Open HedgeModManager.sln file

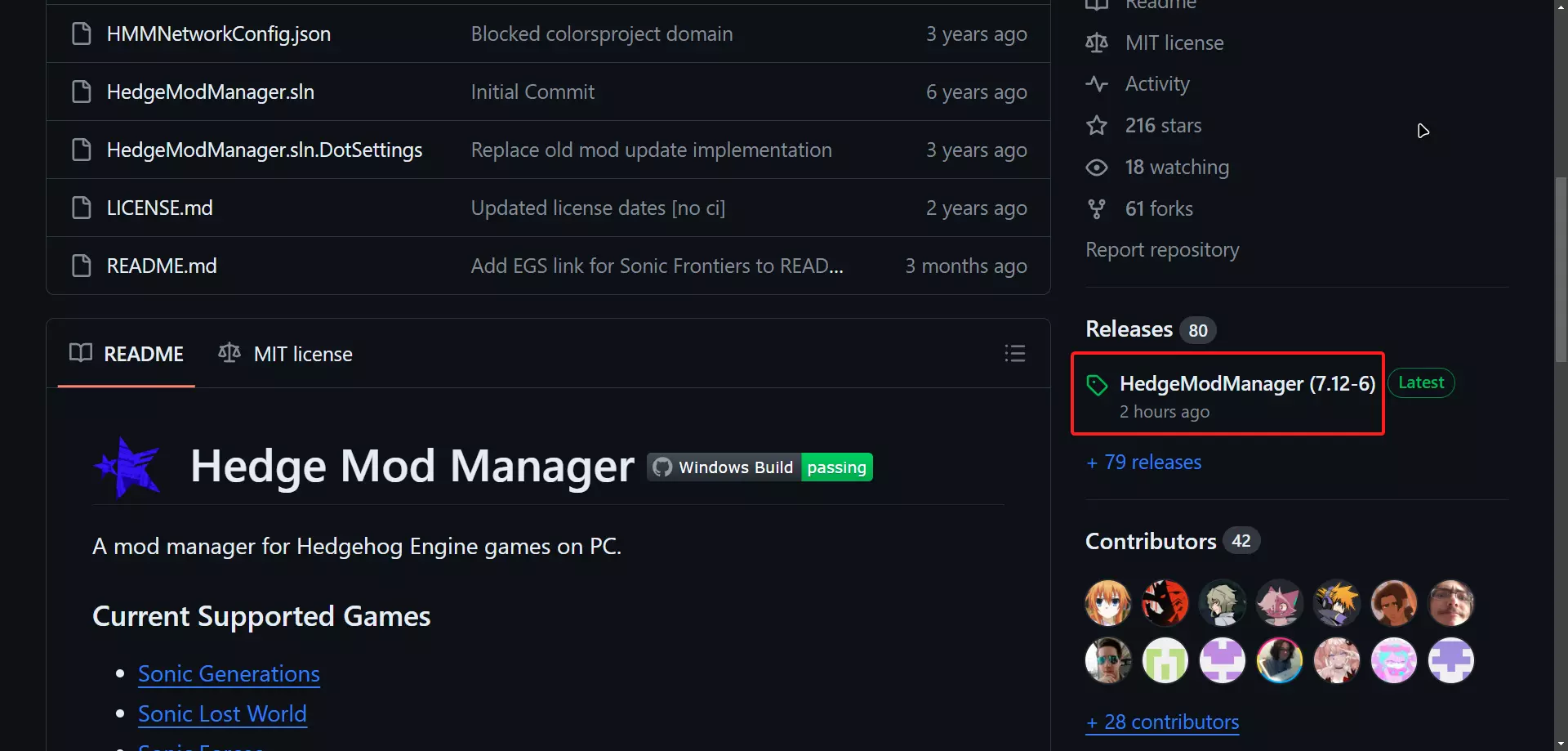(x=210, y=92)
